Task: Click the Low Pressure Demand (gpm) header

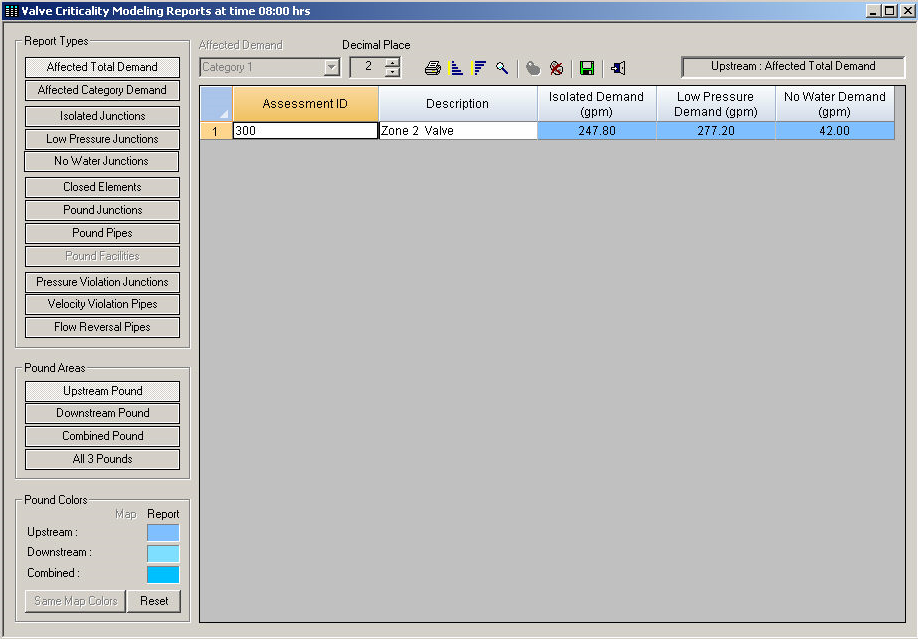Action: [x=716, y=104]
